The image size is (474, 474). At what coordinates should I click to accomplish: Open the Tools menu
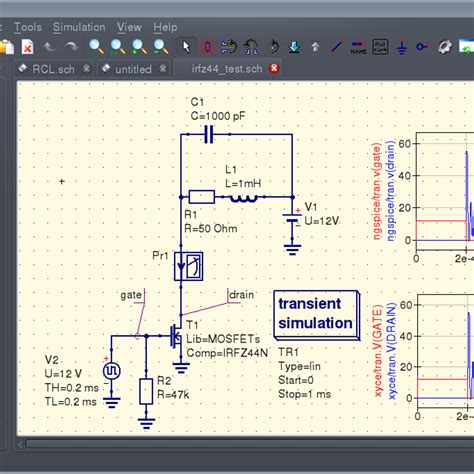pos(28,27)
